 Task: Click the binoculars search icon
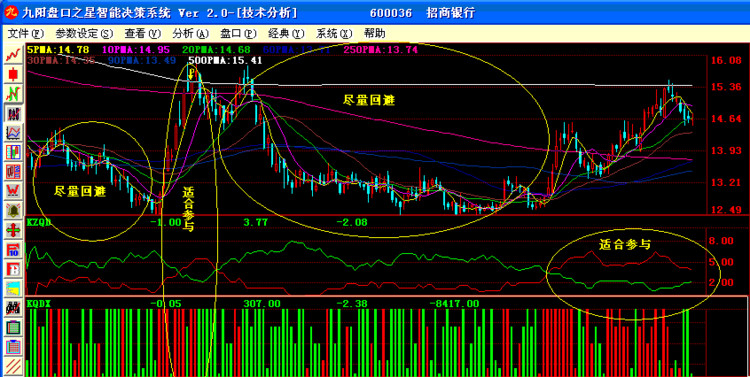coord(13,308)
